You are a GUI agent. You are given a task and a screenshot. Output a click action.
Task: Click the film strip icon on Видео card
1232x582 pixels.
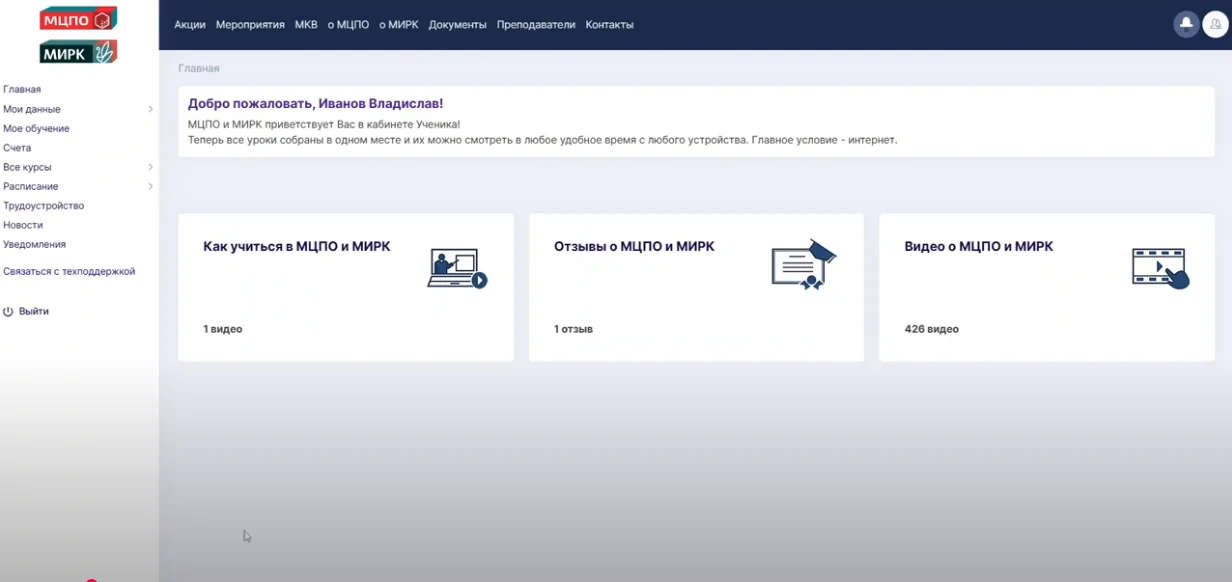click(1160, 268)
